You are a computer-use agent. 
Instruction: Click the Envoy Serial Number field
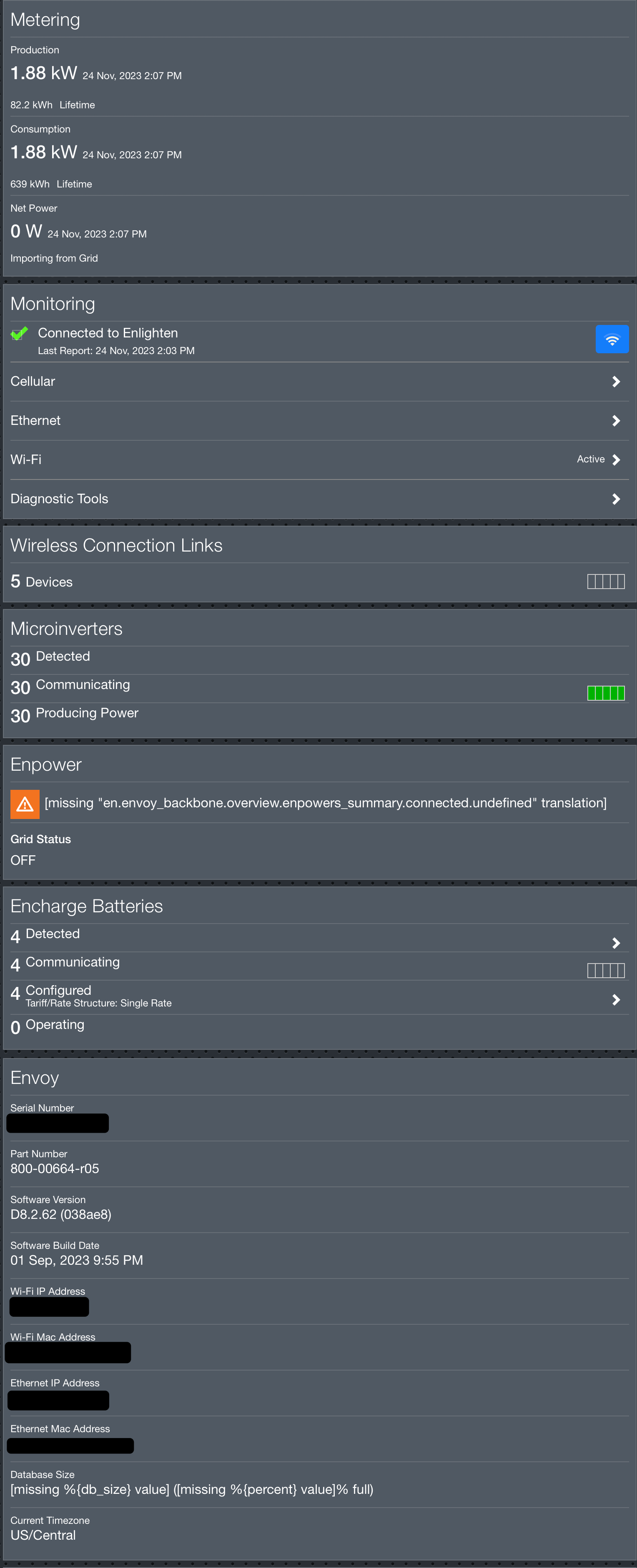[x=57, y=1122]
